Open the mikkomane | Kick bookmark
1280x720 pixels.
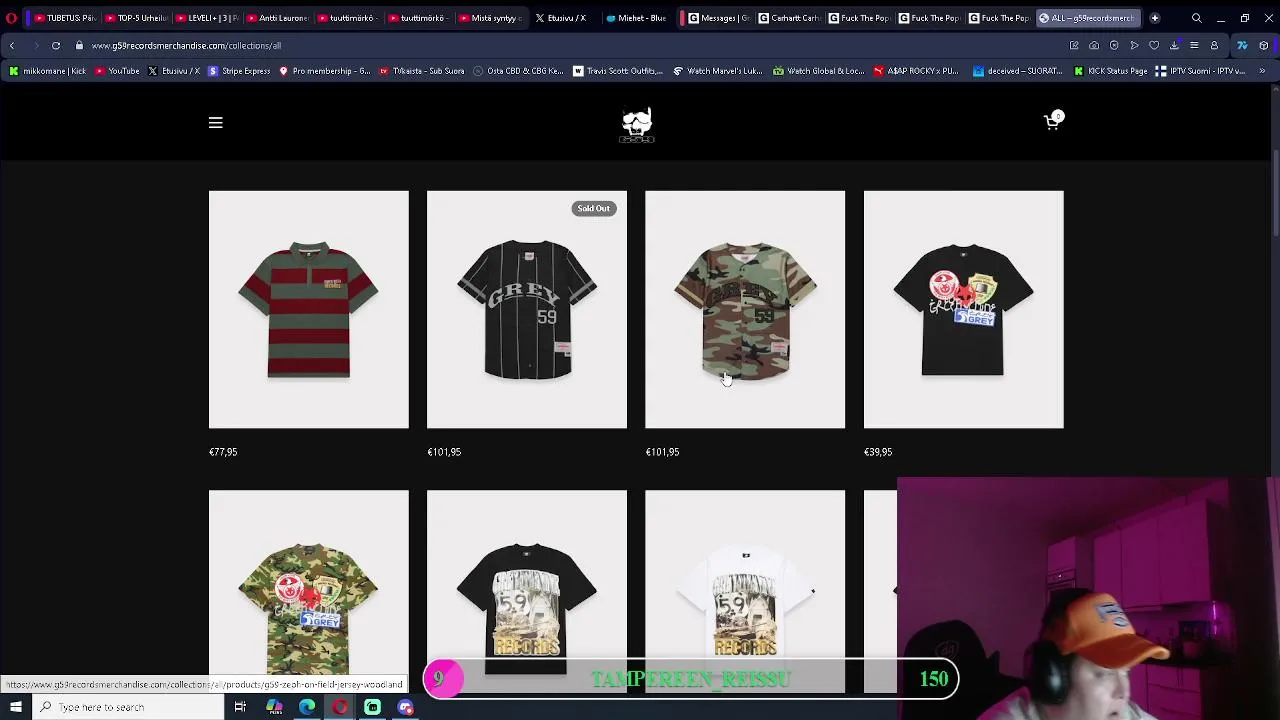(47, 71)
